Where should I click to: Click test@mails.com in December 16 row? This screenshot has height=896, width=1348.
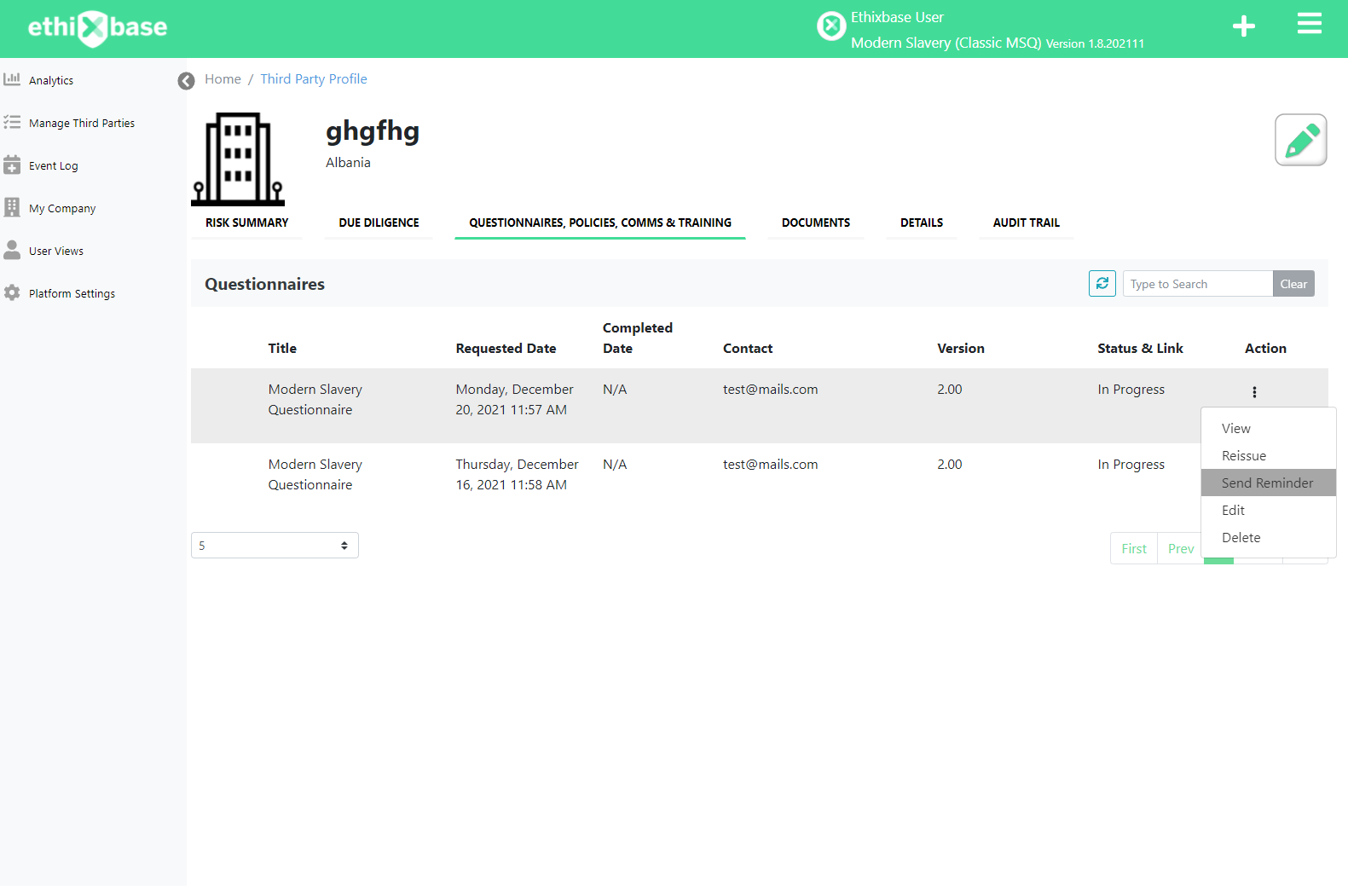click(x=770, y=464)
